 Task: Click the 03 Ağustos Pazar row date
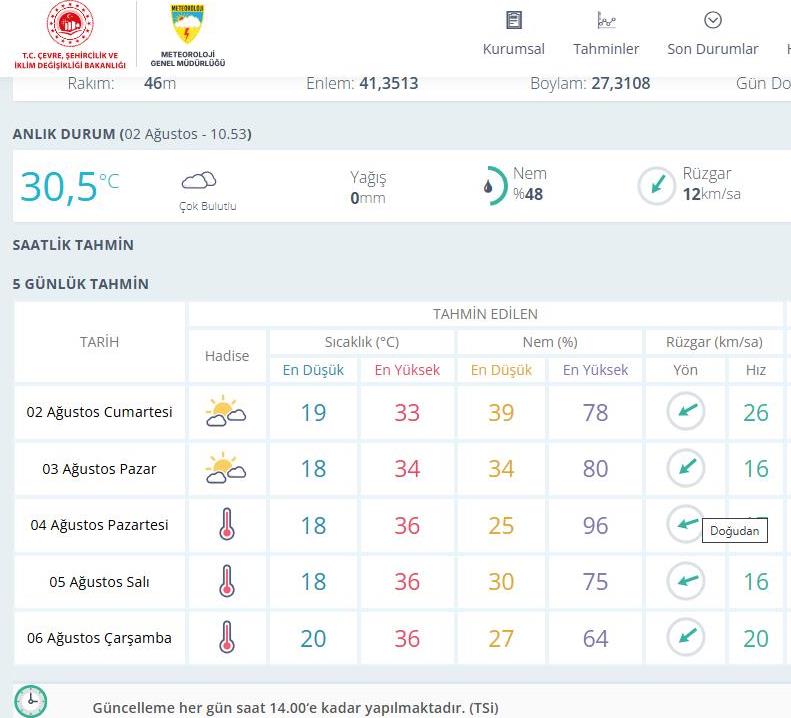coord(99,469)
